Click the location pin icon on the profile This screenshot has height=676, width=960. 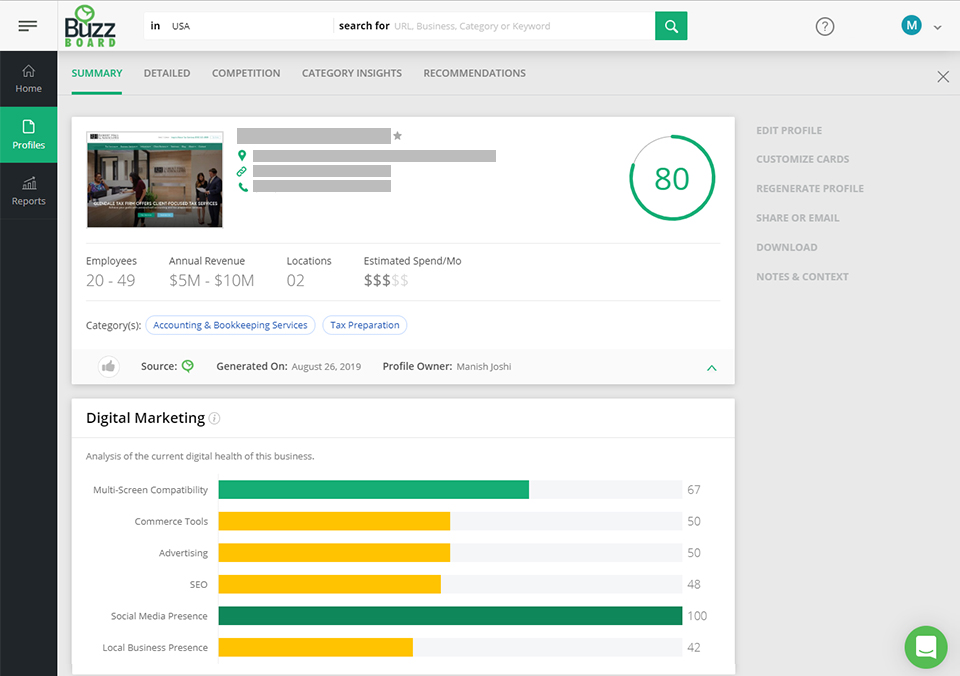[241, 156]
